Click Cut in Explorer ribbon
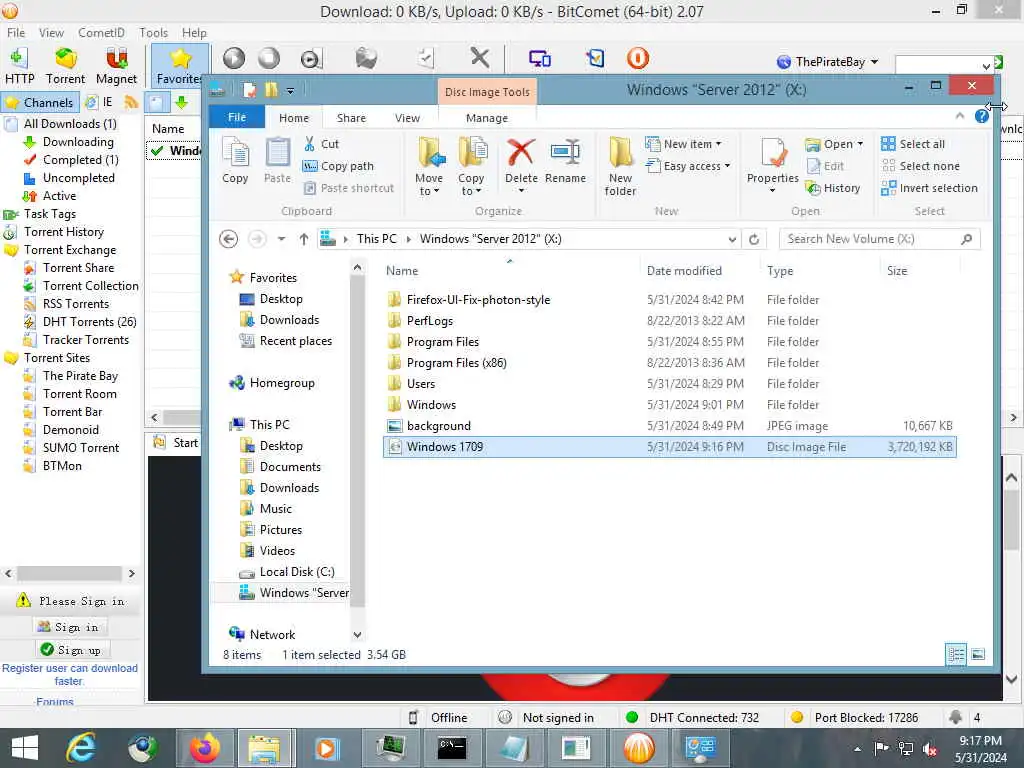 [321, 144]
